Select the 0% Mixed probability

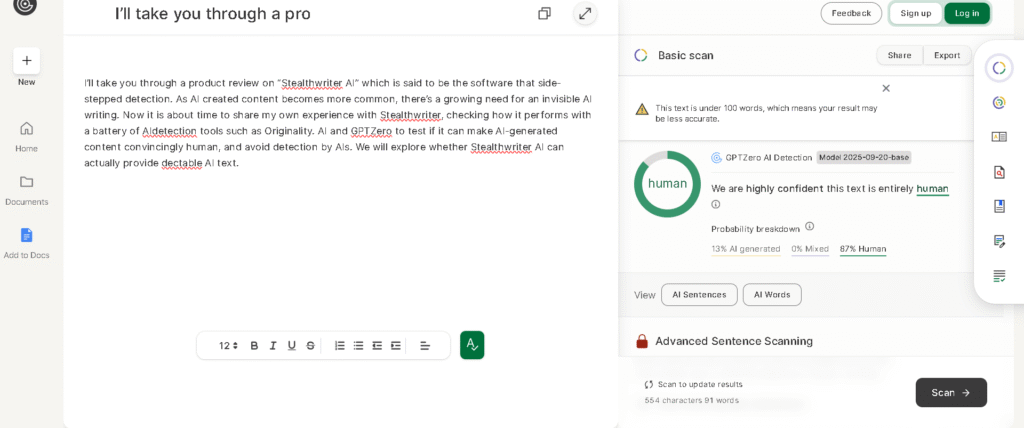pyautogui.click(x=810, y=249)
